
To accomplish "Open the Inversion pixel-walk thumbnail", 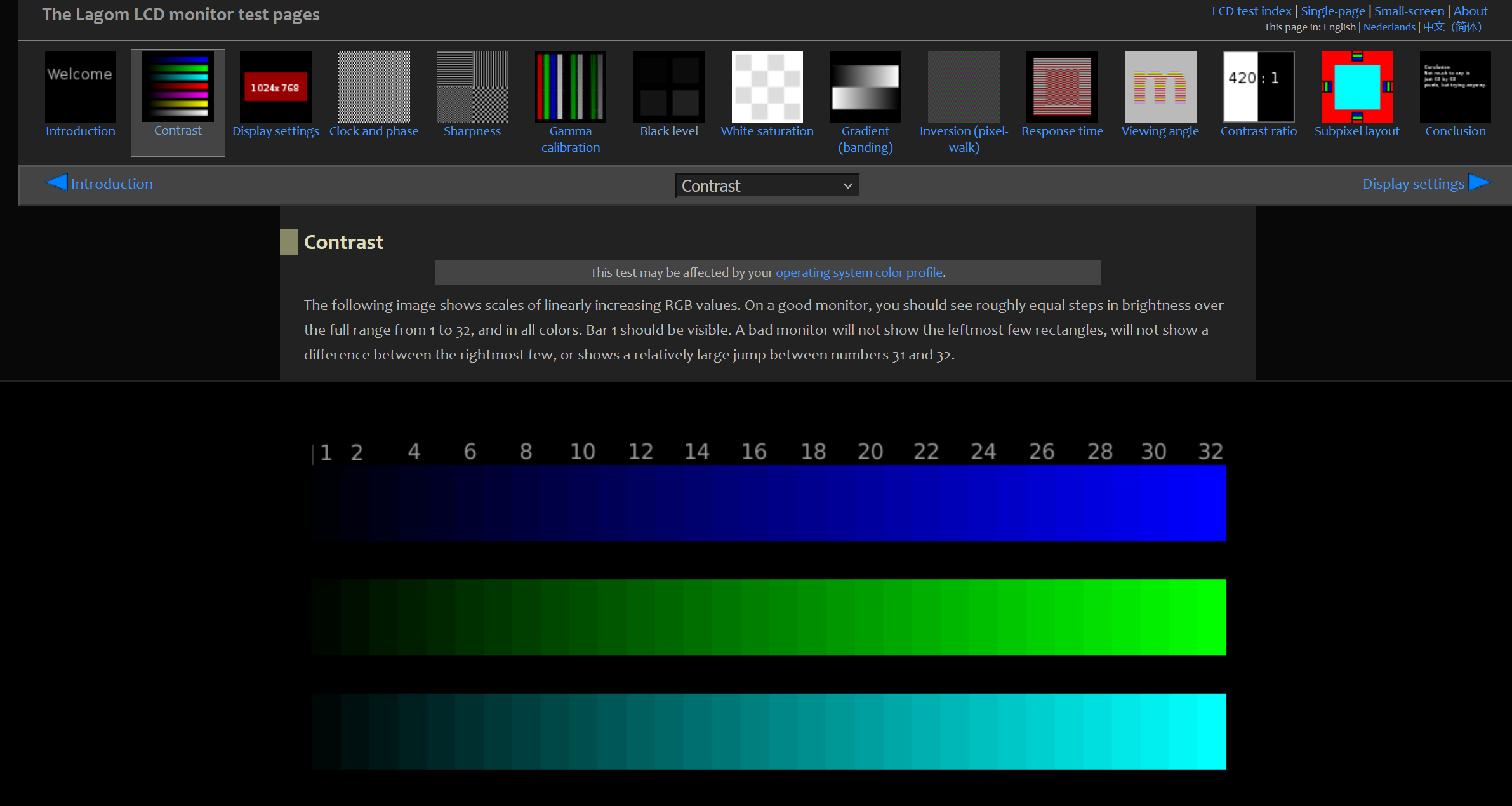I will point(964,86).
